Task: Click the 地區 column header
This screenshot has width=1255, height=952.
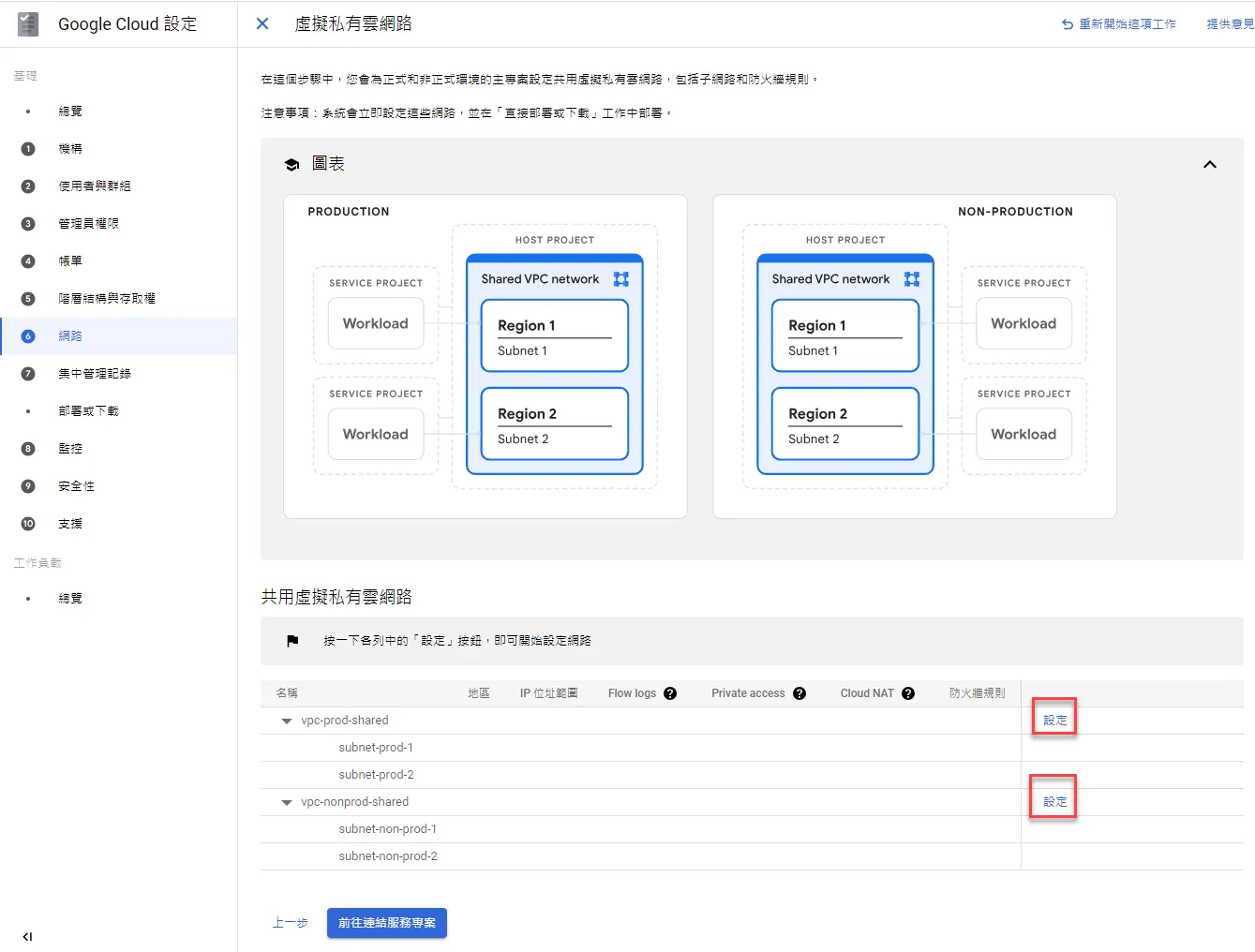Action: (479, 693)
